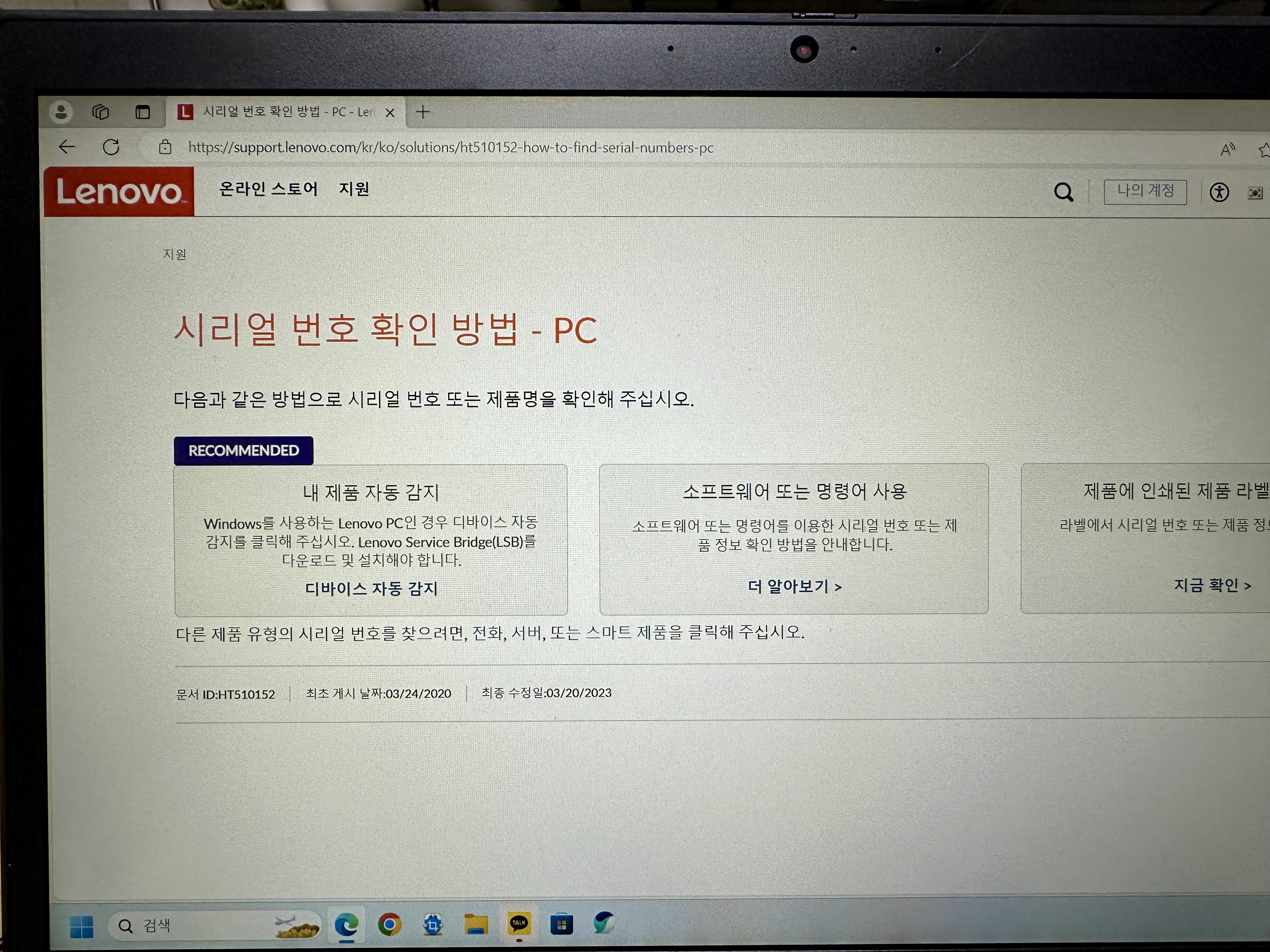The image size is (1270, 952).
Task: Open the Lenovo site search magnifier
Action: (1063, 192)
